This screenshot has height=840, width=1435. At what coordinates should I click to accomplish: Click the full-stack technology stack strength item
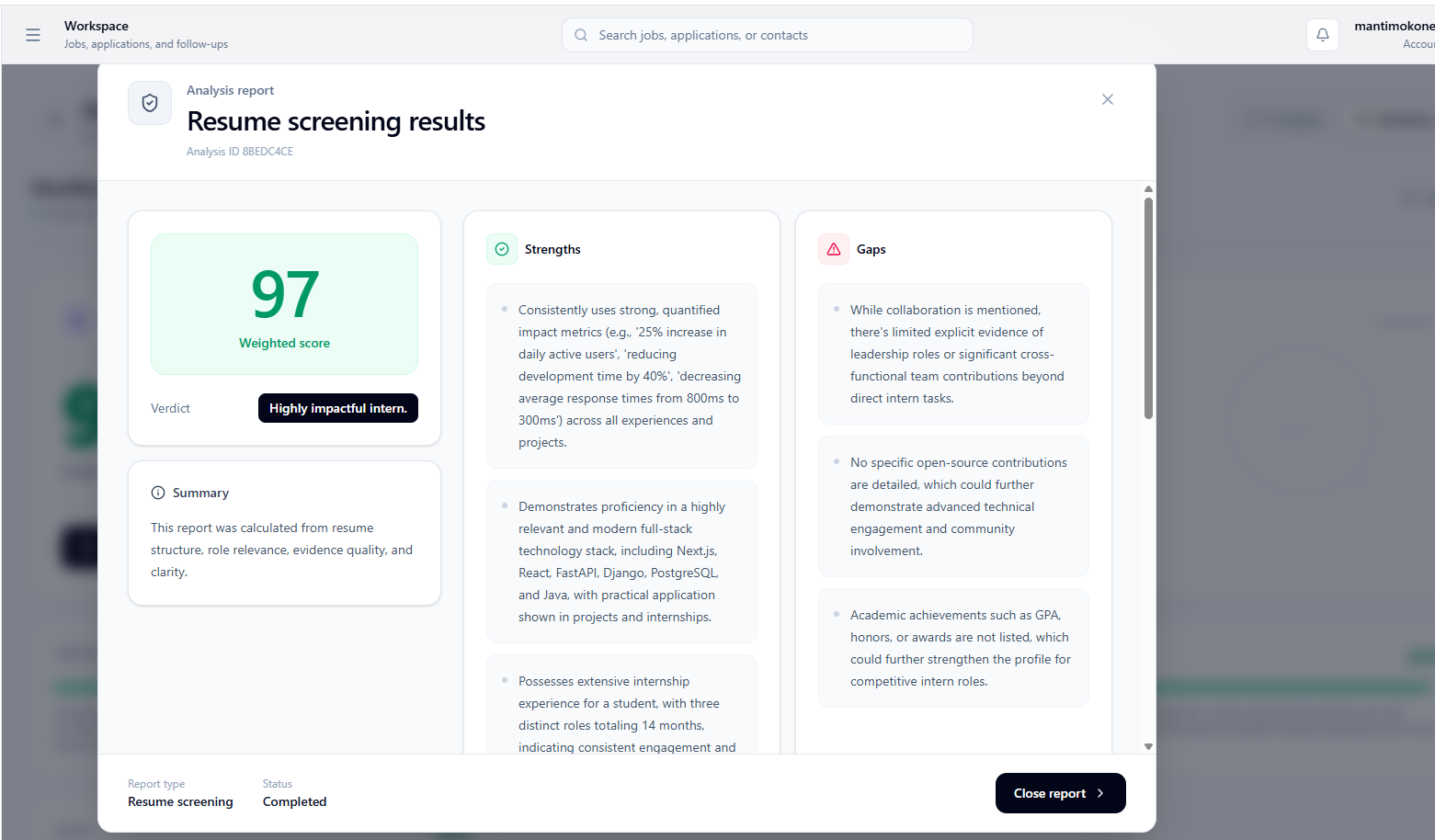point(621,562)
